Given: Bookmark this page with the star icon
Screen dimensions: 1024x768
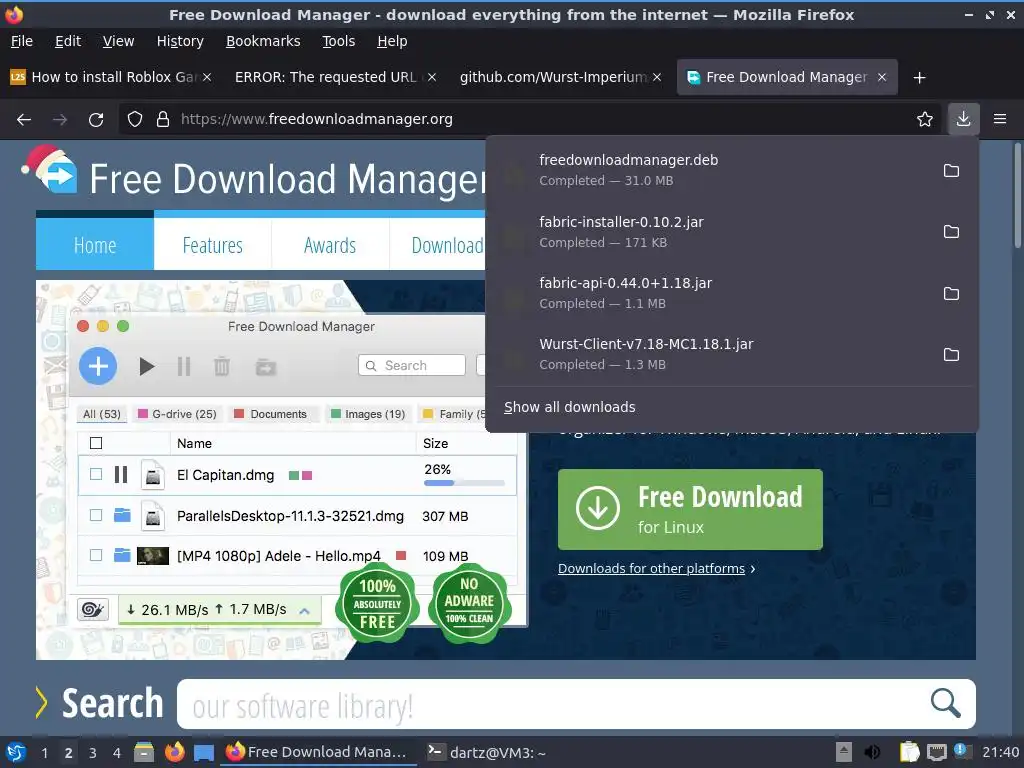Looking at the screenshot, I should coord(925,120).
